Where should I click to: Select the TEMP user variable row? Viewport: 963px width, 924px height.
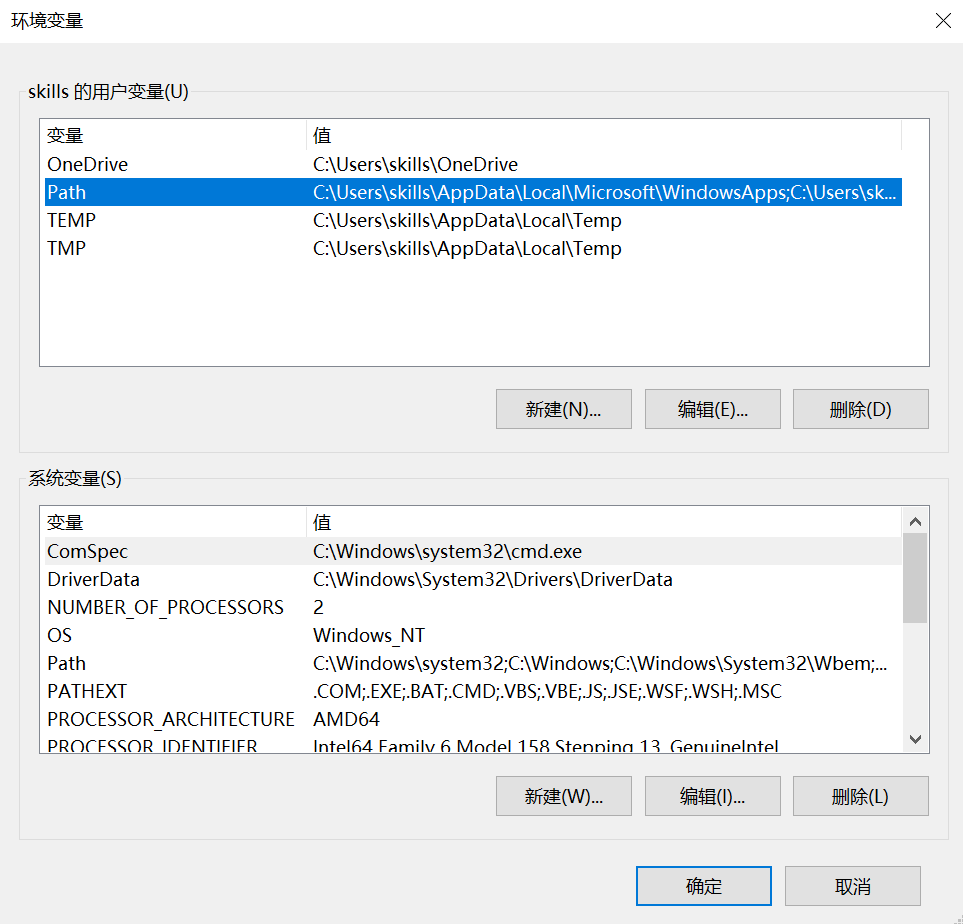coord(200,220)
